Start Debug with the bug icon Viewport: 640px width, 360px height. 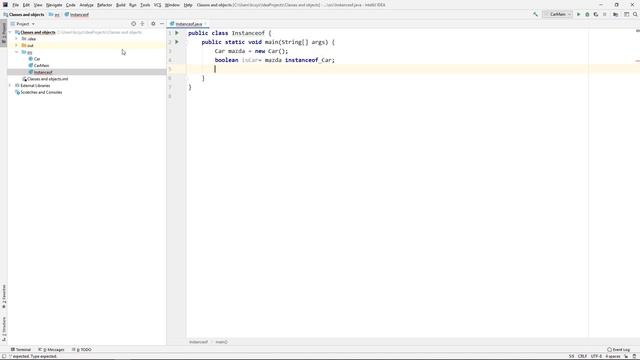[587, 14]
